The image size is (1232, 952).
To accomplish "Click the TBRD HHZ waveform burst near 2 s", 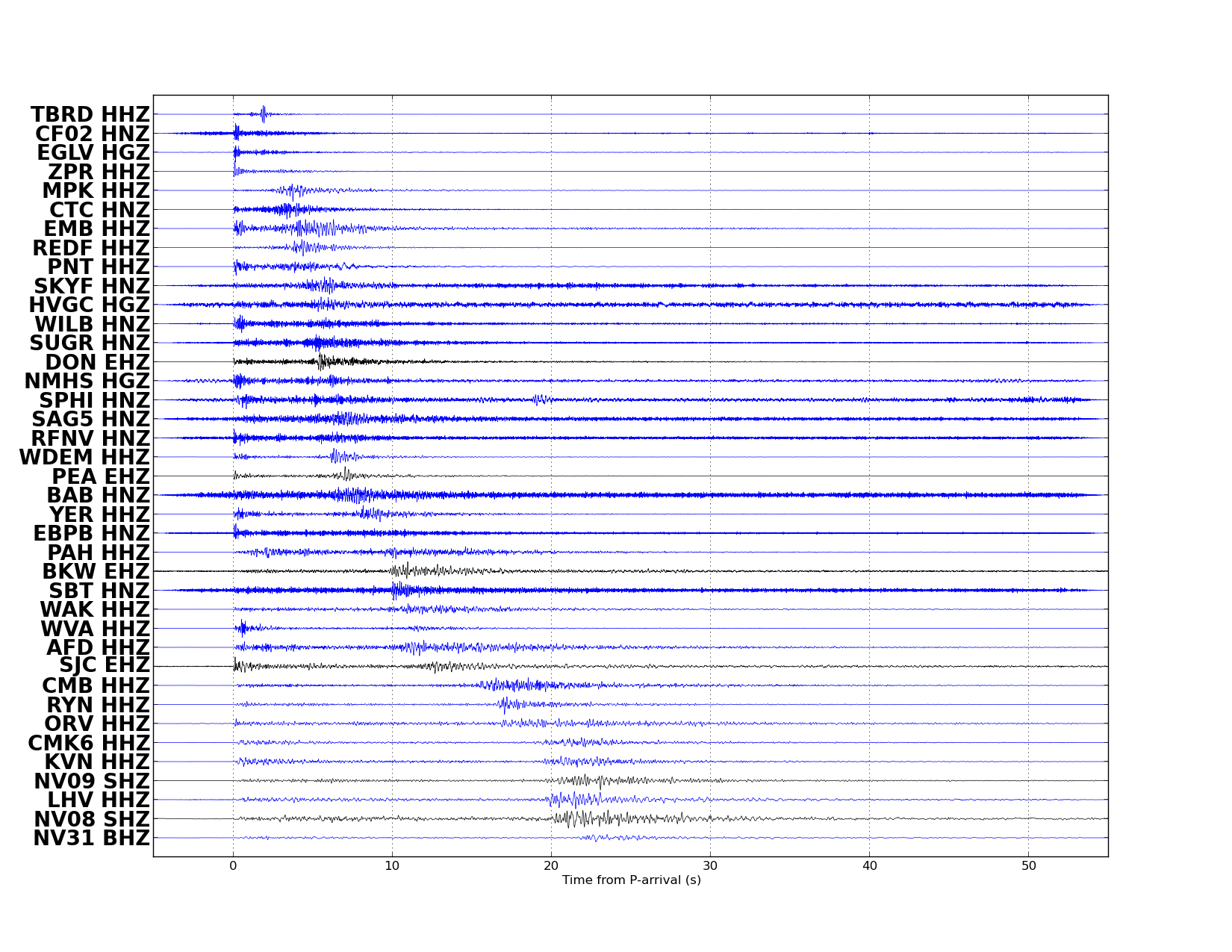I will tap(264, 114).
